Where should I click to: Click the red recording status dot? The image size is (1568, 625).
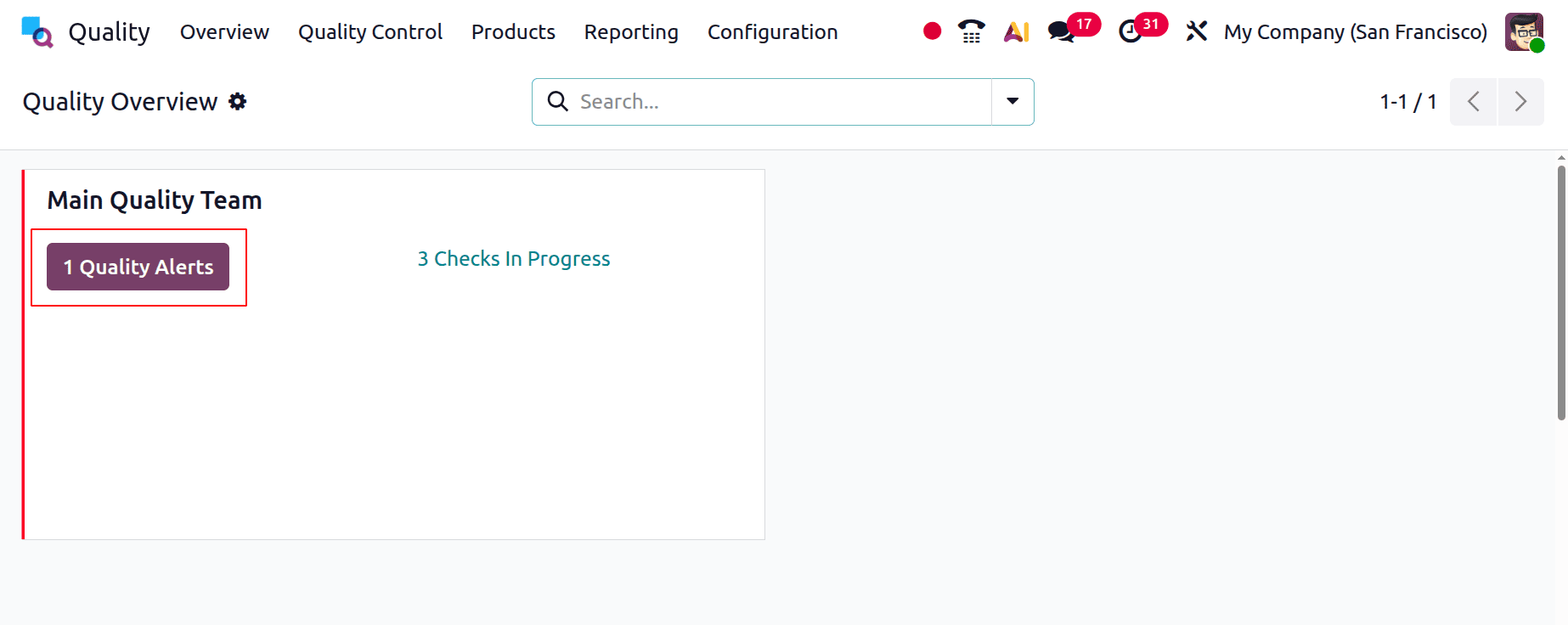click(x=932, y=31)
